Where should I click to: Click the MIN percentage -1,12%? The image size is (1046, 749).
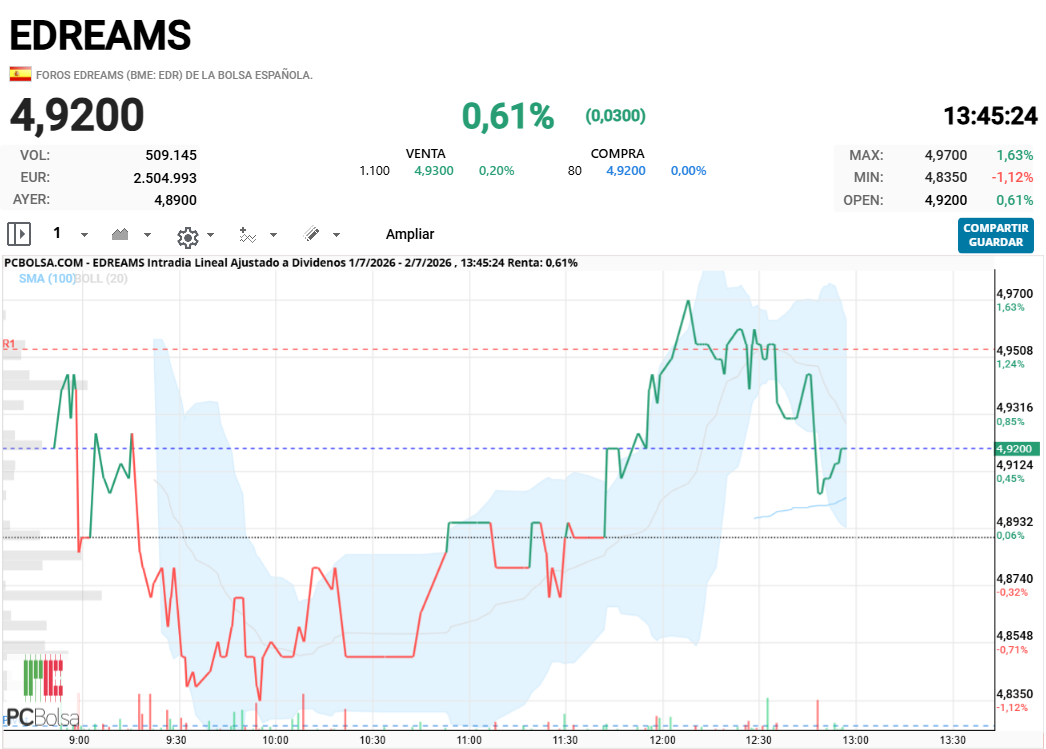pos(1012,177)
